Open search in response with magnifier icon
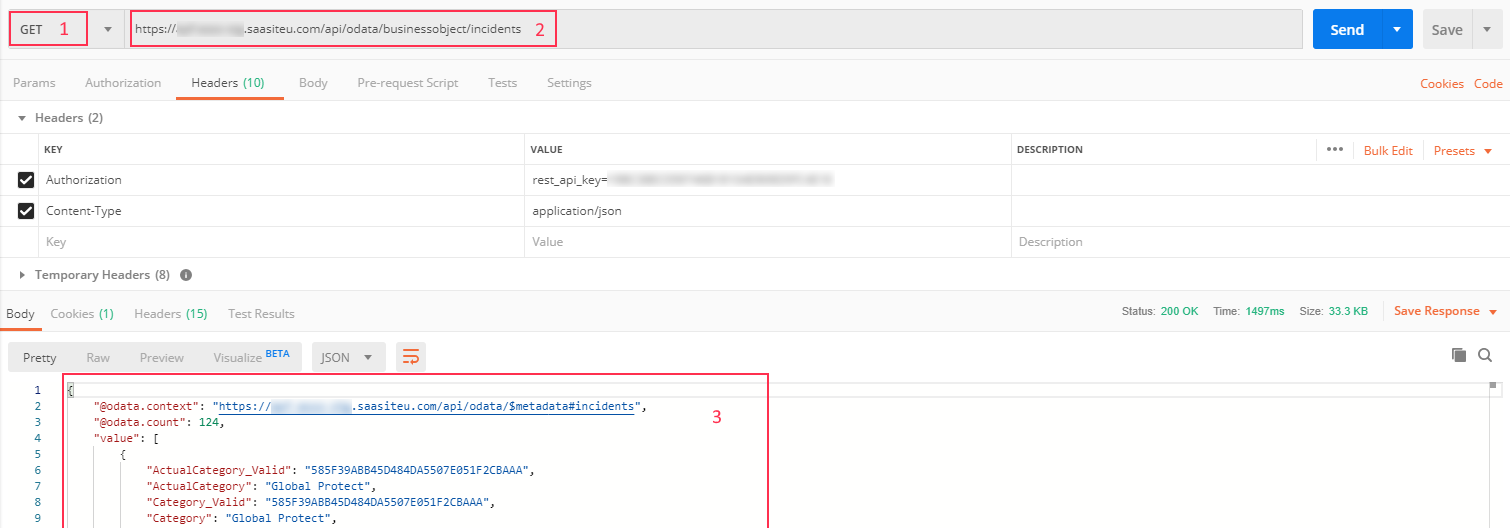Image resolution: width=1510 pixels, height=528 pixels. (1485, 355)
